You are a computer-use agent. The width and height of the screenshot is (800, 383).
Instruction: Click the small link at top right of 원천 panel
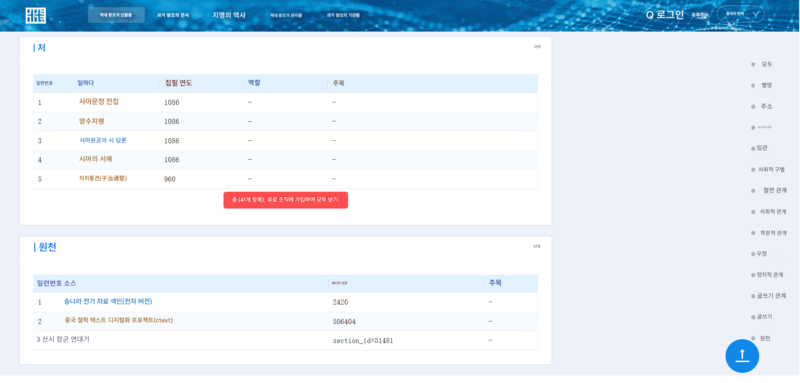pos(537,246)
